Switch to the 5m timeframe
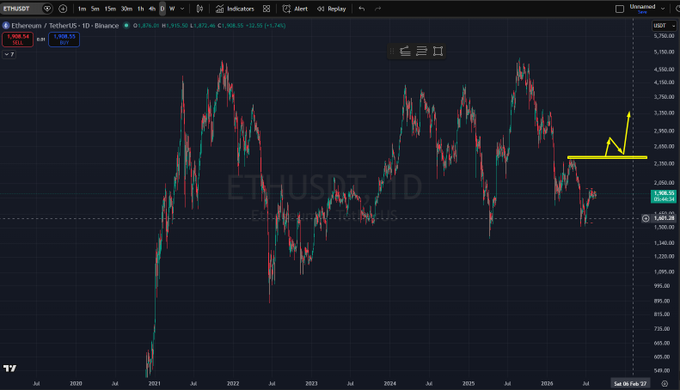The height and width of the screenshot is (390, 680). coord(95,9)
